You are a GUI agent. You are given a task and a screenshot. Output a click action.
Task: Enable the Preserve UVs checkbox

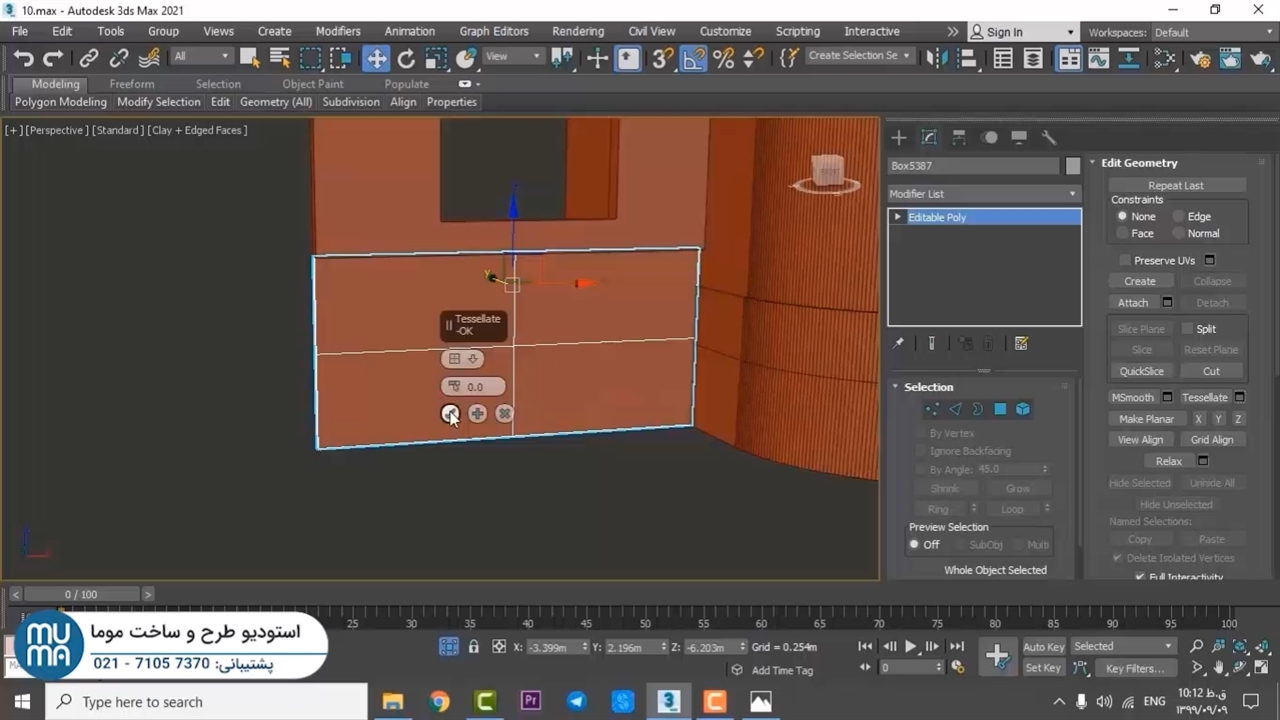point(1125,260)
